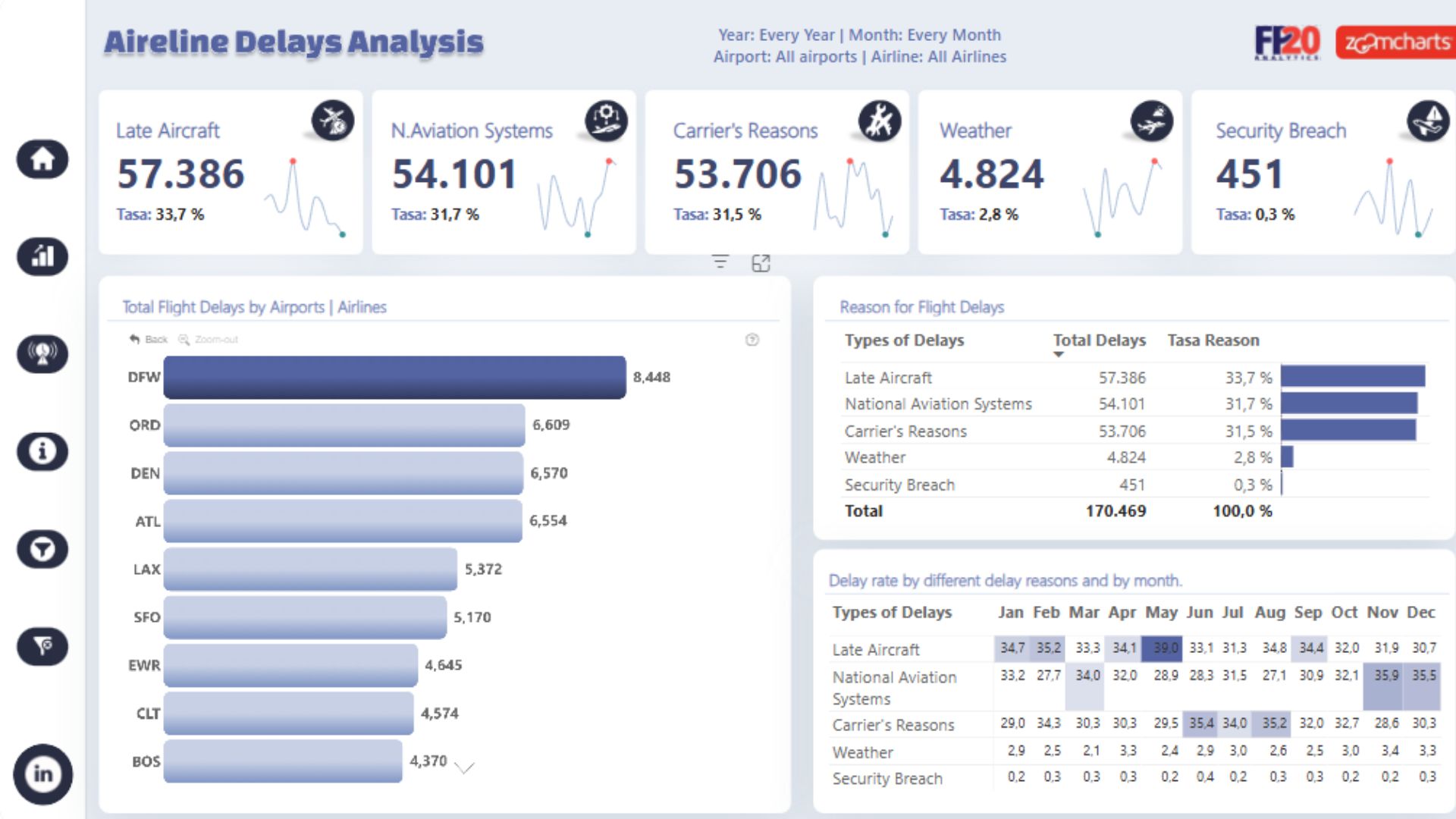Screen dimensions: 1456x819
Task: Click the ZoomCharts logo link
Action: (x=1395, y=42)
